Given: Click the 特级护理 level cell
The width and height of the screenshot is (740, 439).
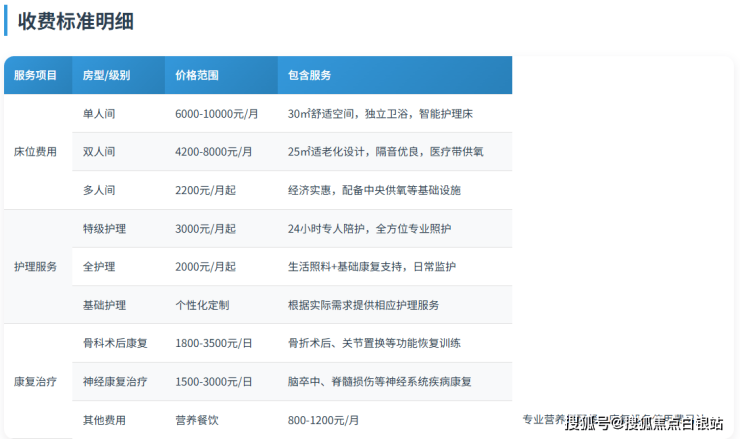Looking at the screenshot, I should tap(104, 229).
